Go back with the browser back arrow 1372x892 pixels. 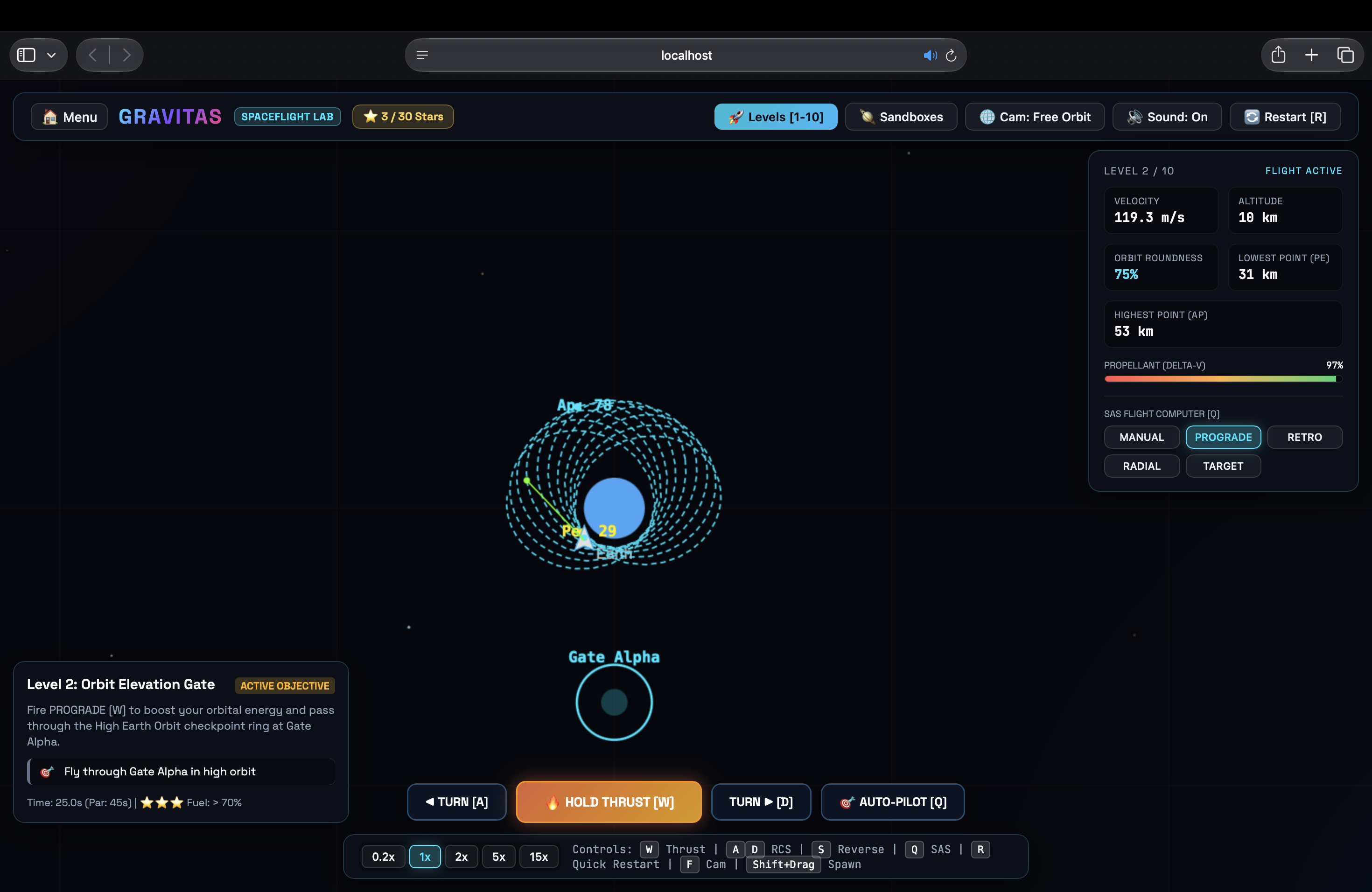(x=93, y=56)
